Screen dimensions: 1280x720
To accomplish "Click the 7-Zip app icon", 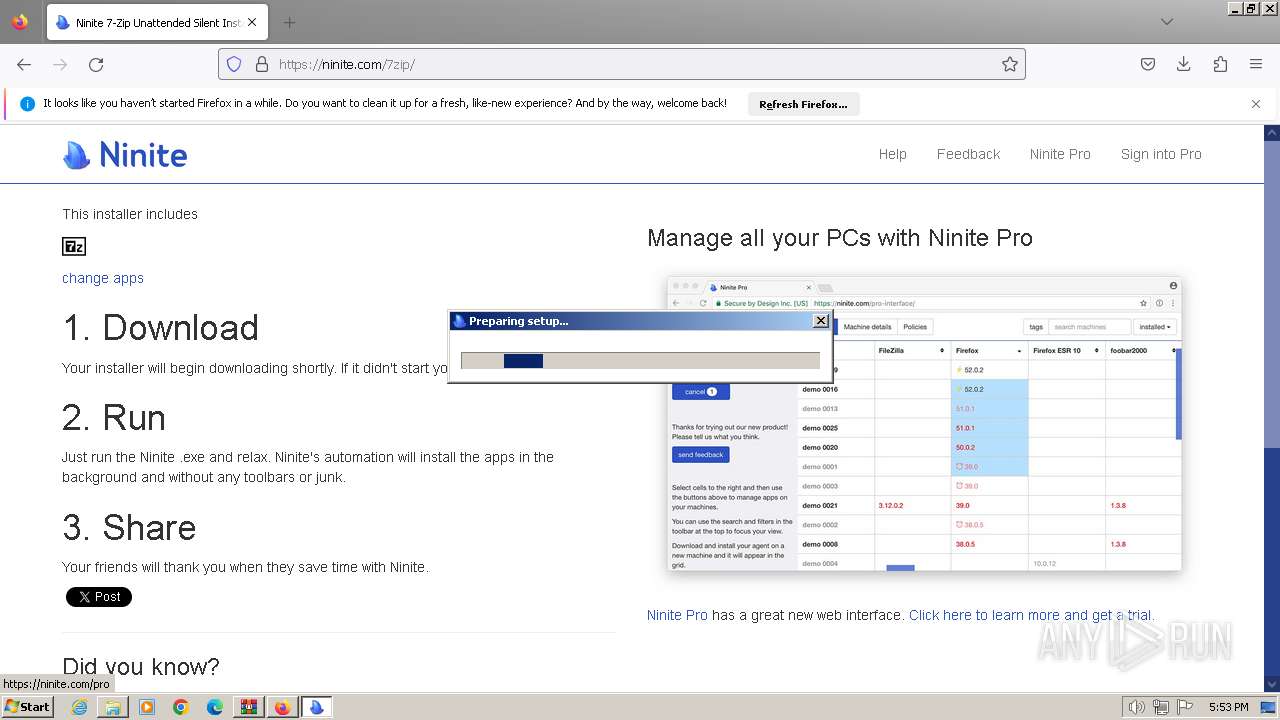I will [x=74, y=246].
